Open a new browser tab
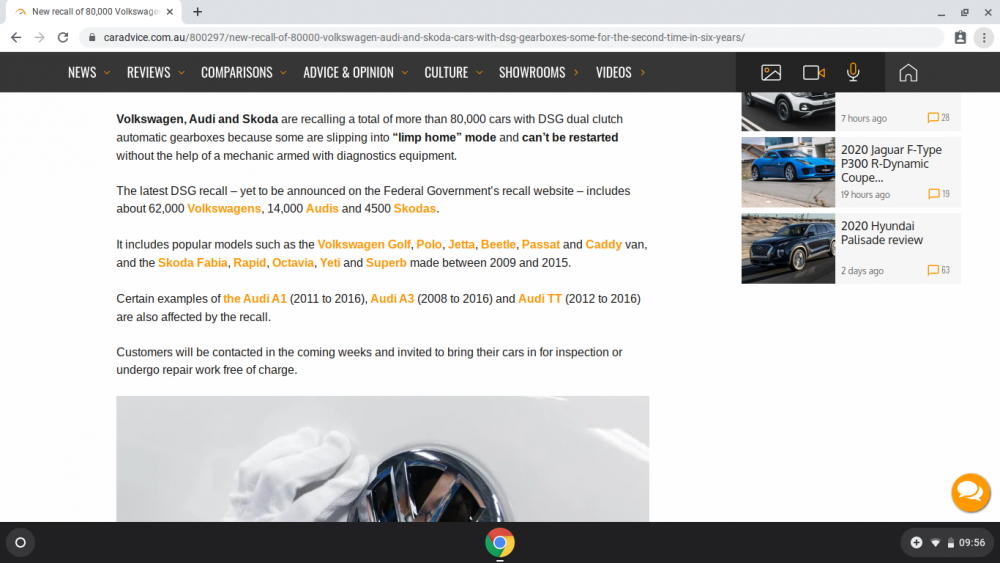Viewport: 1000px width, 563px height. click(198, 11)
